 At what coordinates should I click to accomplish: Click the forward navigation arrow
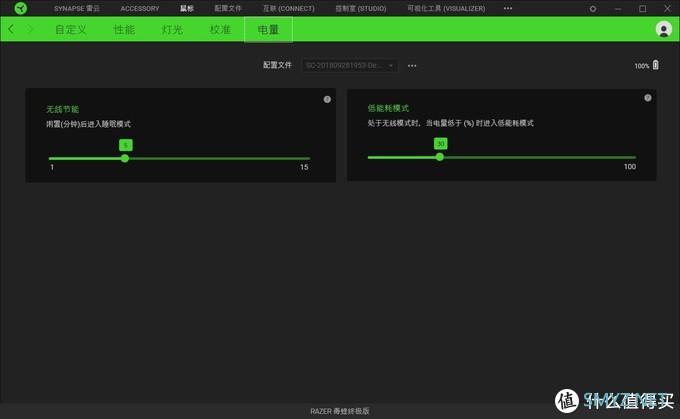pos(31,30)
